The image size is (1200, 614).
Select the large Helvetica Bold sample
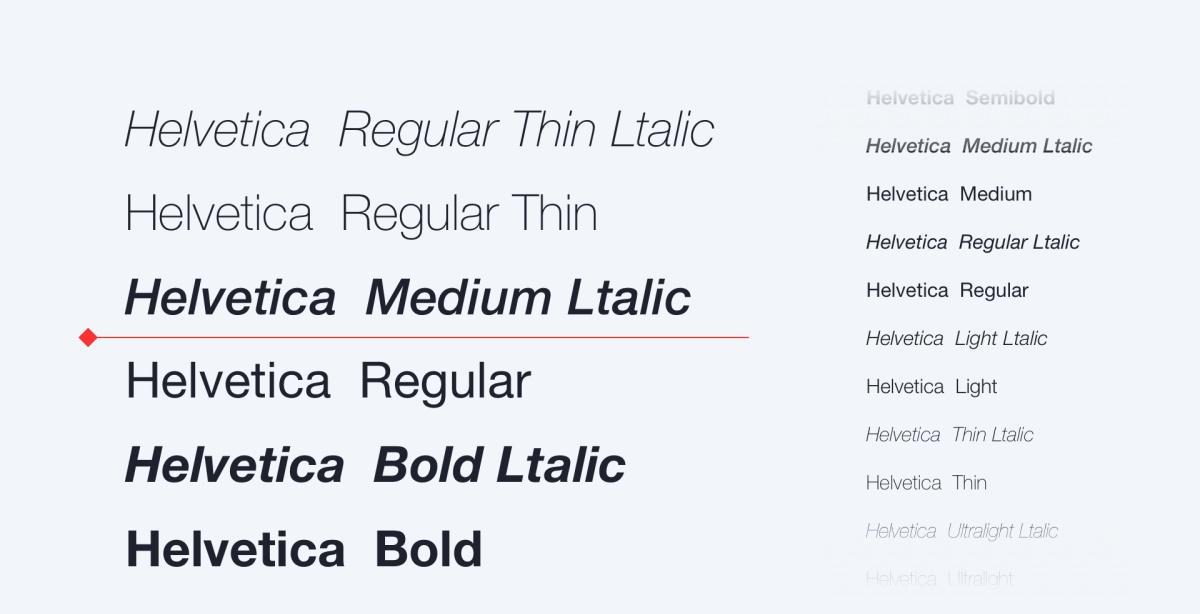[304, 550]
